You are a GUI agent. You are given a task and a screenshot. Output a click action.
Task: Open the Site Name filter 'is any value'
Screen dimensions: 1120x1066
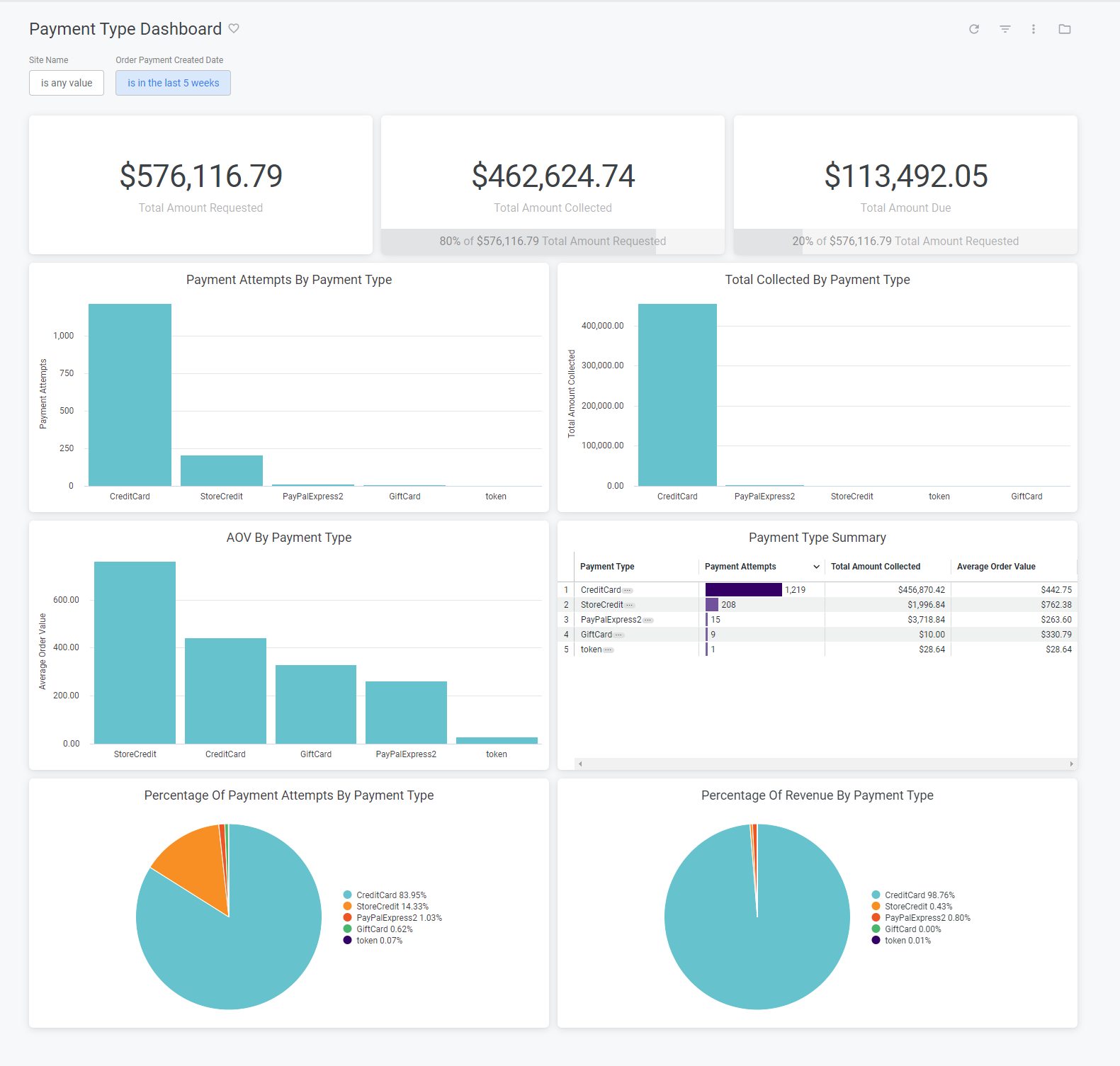coord(67,83)
